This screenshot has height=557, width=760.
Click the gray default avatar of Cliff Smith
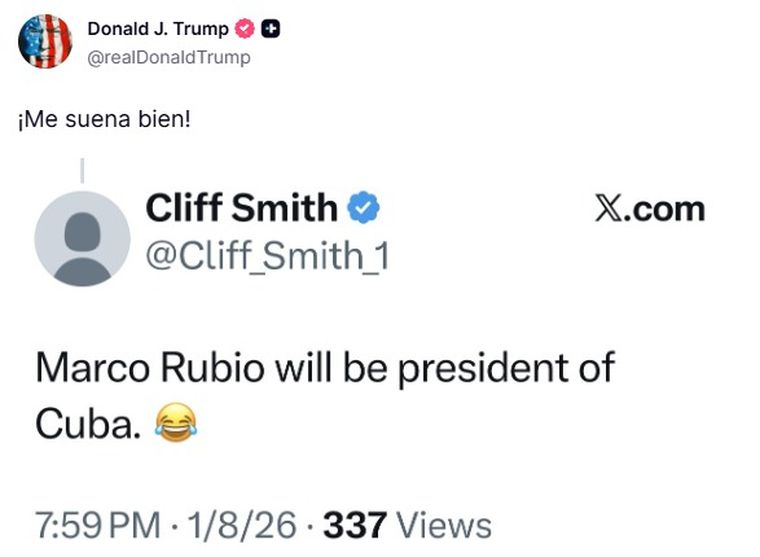[82, 239]
